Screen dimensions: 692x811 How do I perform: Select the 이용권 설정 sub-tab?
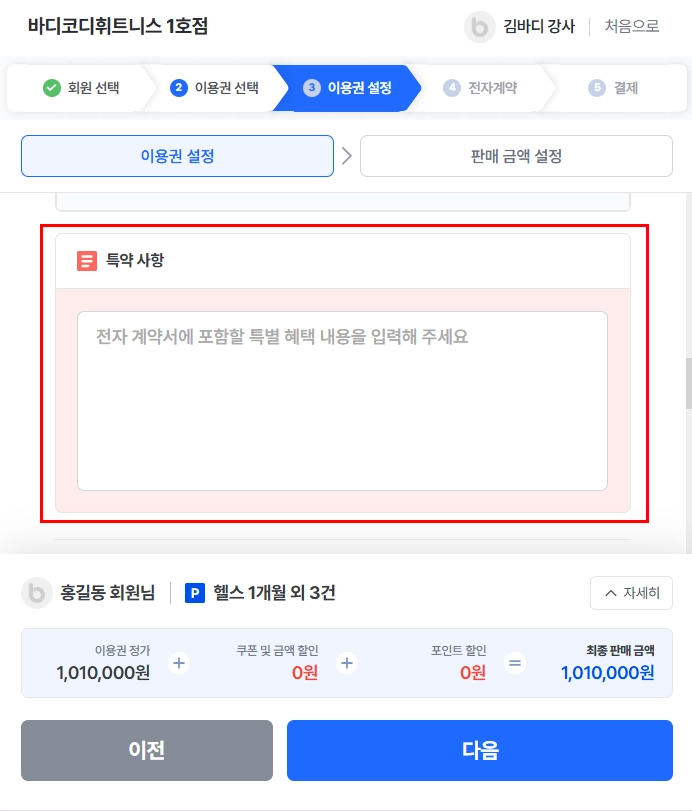click(x=177, y=156)
